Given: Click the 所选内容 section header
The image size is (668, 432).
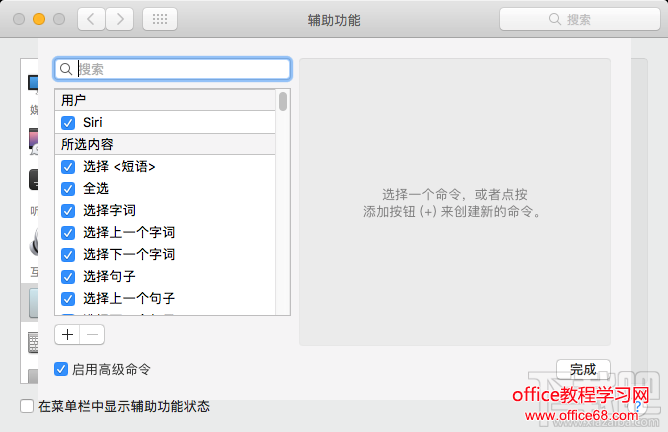Looking at the screenshot, I should (165, 144).
